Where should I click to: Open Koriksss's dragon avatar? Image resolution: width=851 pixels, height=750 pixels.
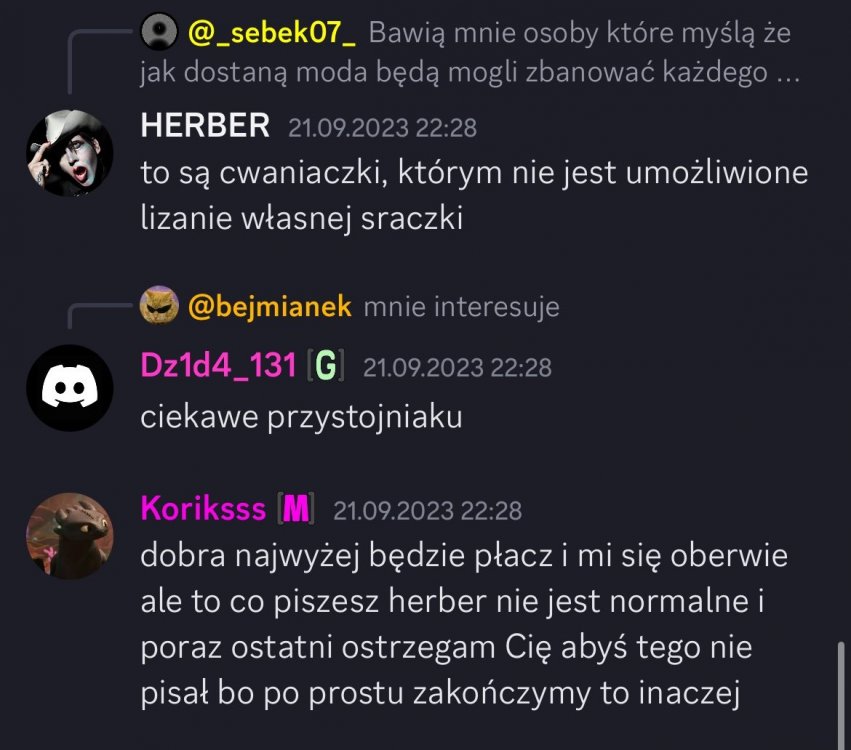70,536
